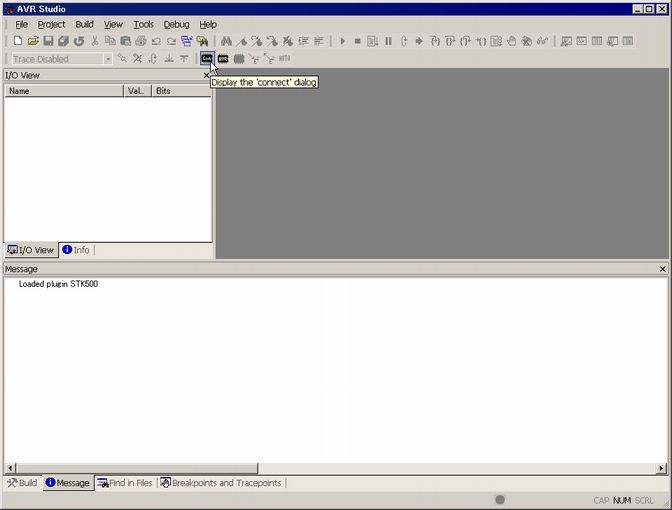Click the Stop Debugging square icon
This screenshot has width=672, height=510.
(357, 41)
